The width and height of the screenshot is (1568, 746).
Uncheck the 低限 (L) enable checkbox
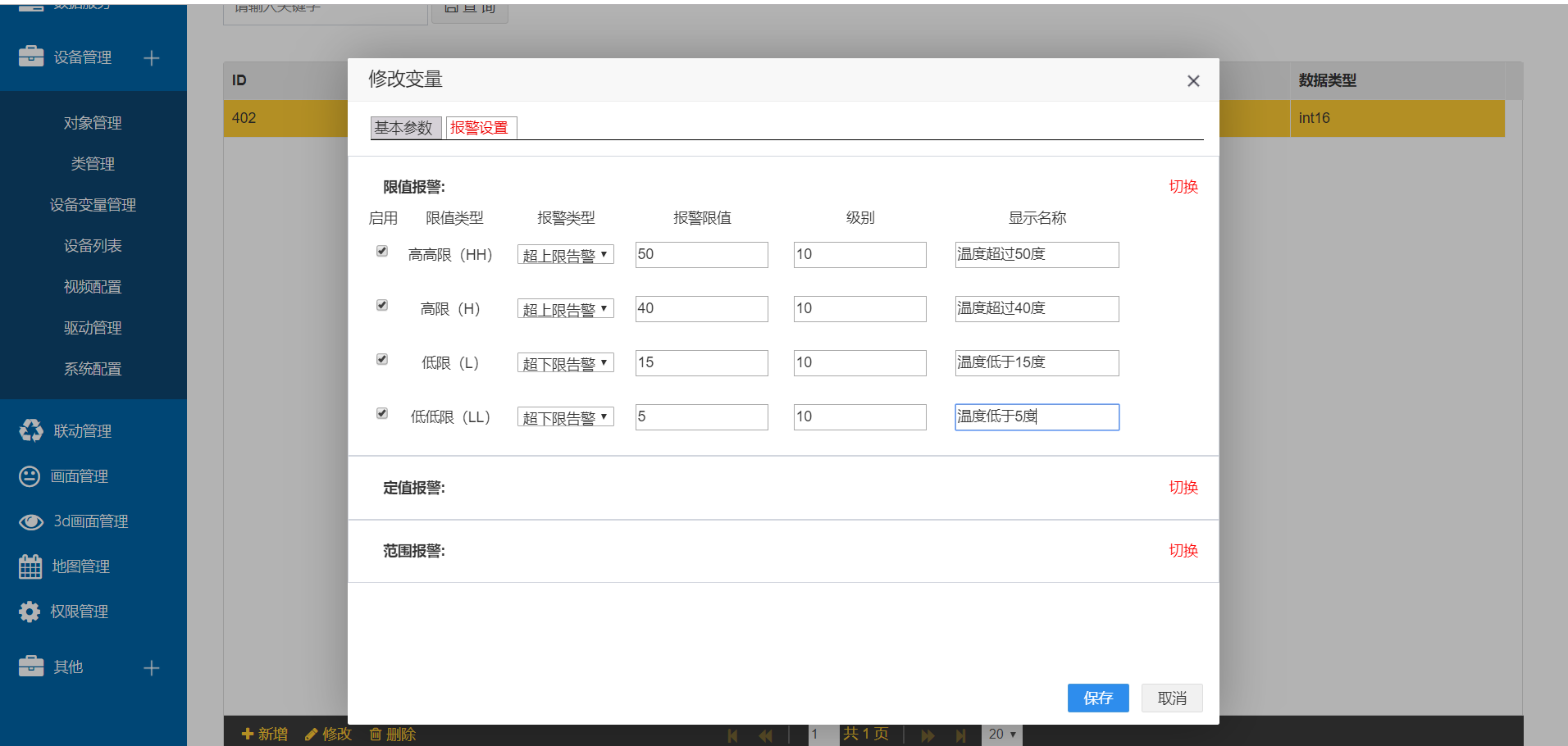tap(382, 359)
